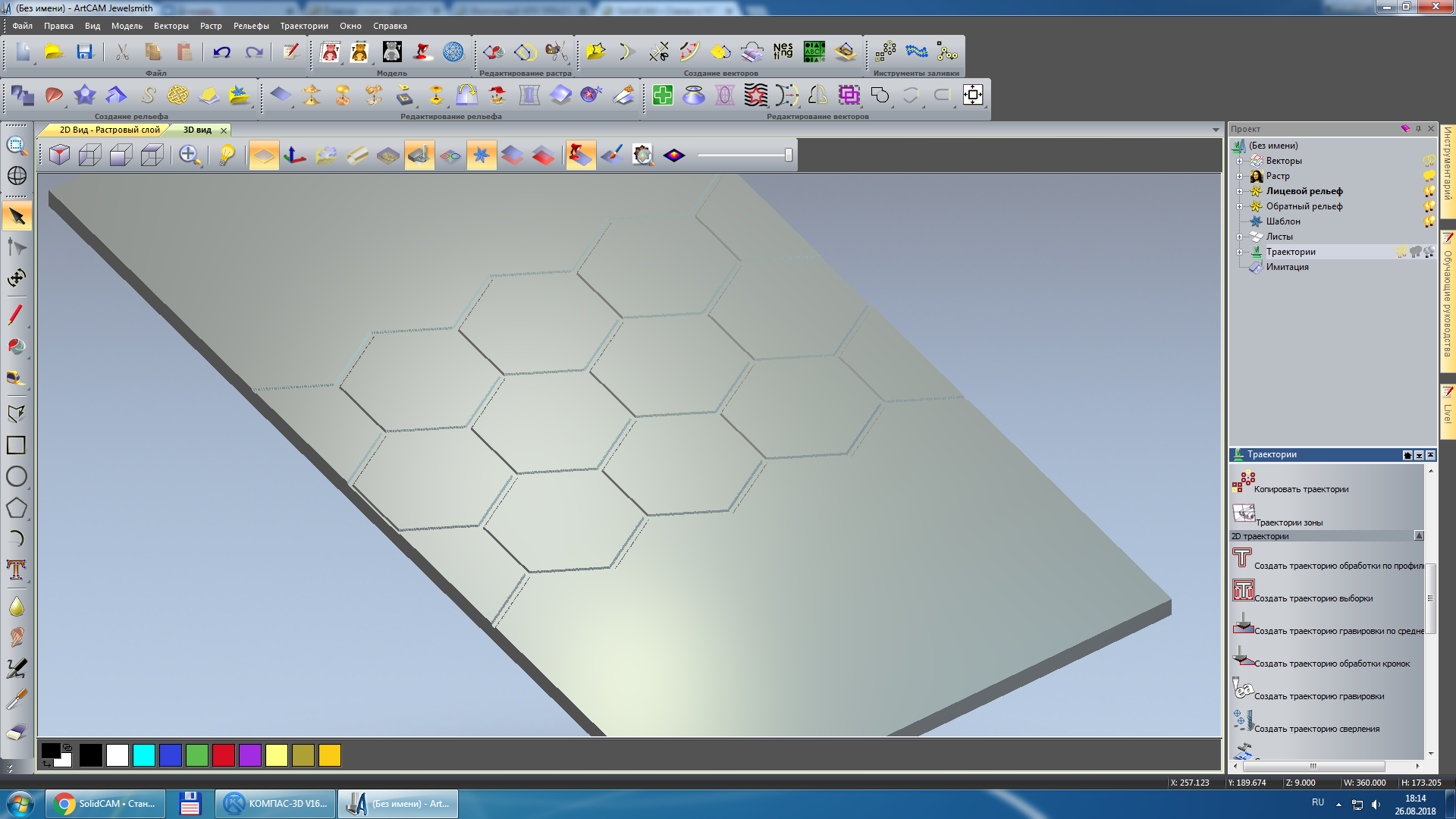Viewport: 1456px width, 819px height.
Task: Open the Рельефы menu
Action: [x=251, y=26]
